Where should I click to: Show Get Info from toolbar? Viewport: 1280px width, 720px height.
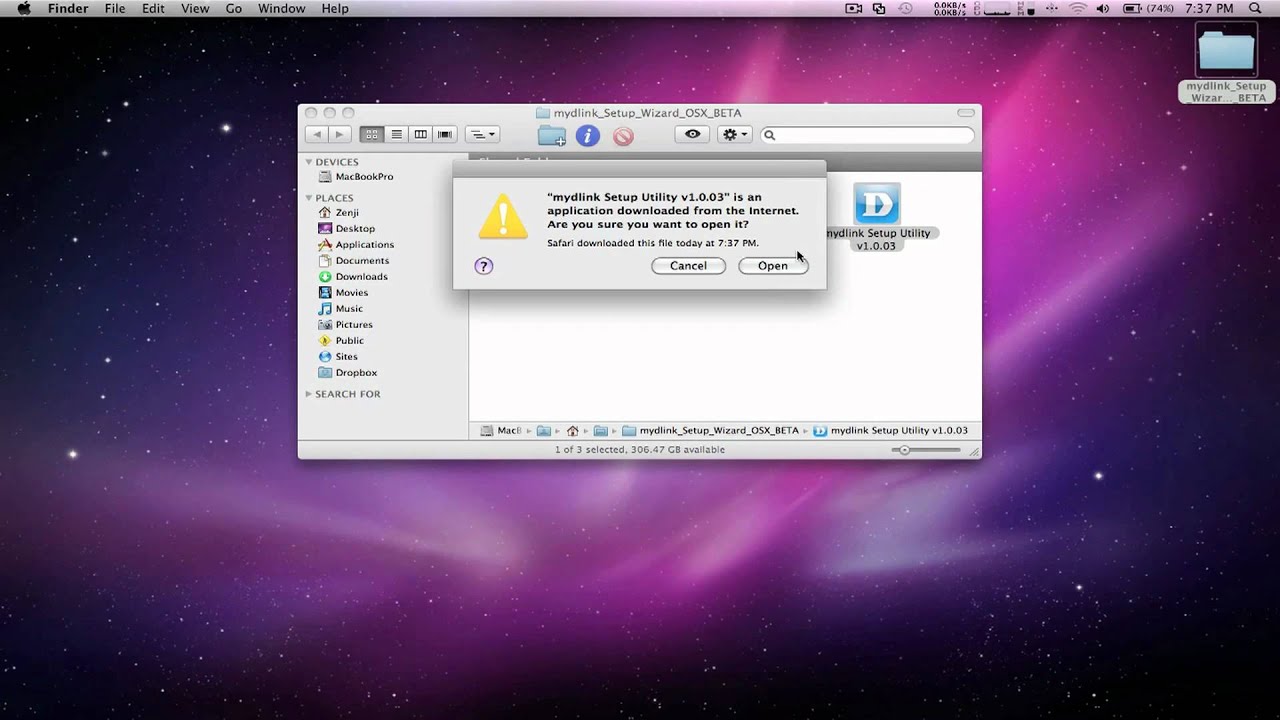click(x=588, y=135)
